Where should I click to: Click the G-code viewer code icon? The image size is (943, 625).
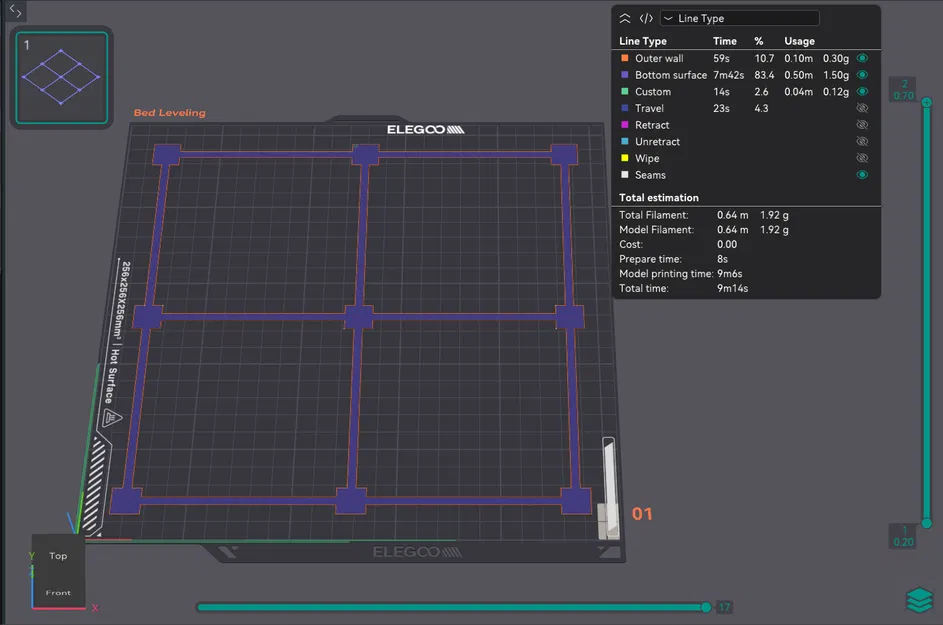(646, 19)
